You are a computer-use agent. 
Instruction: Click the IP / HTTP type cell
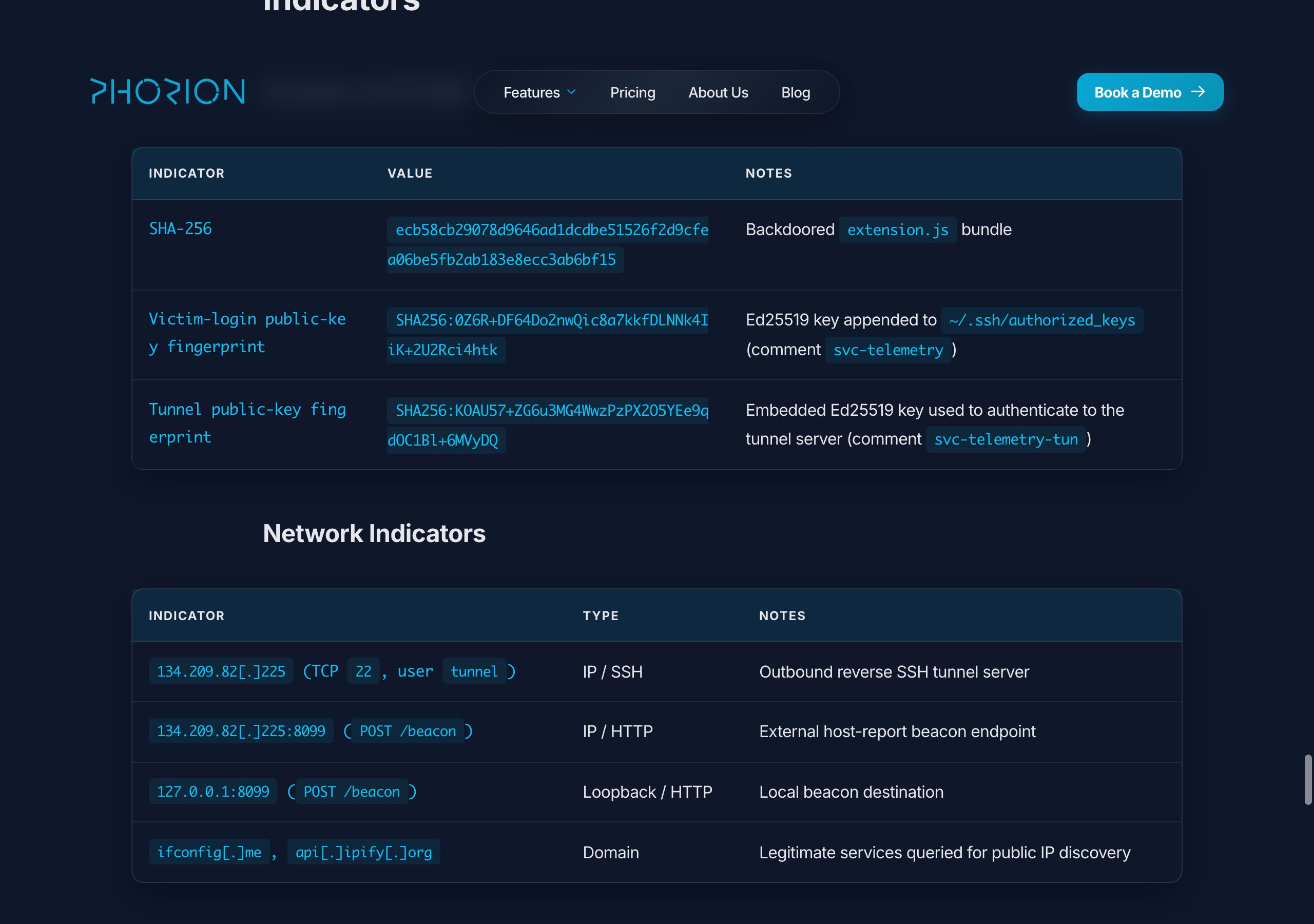[x=617, y=731]
